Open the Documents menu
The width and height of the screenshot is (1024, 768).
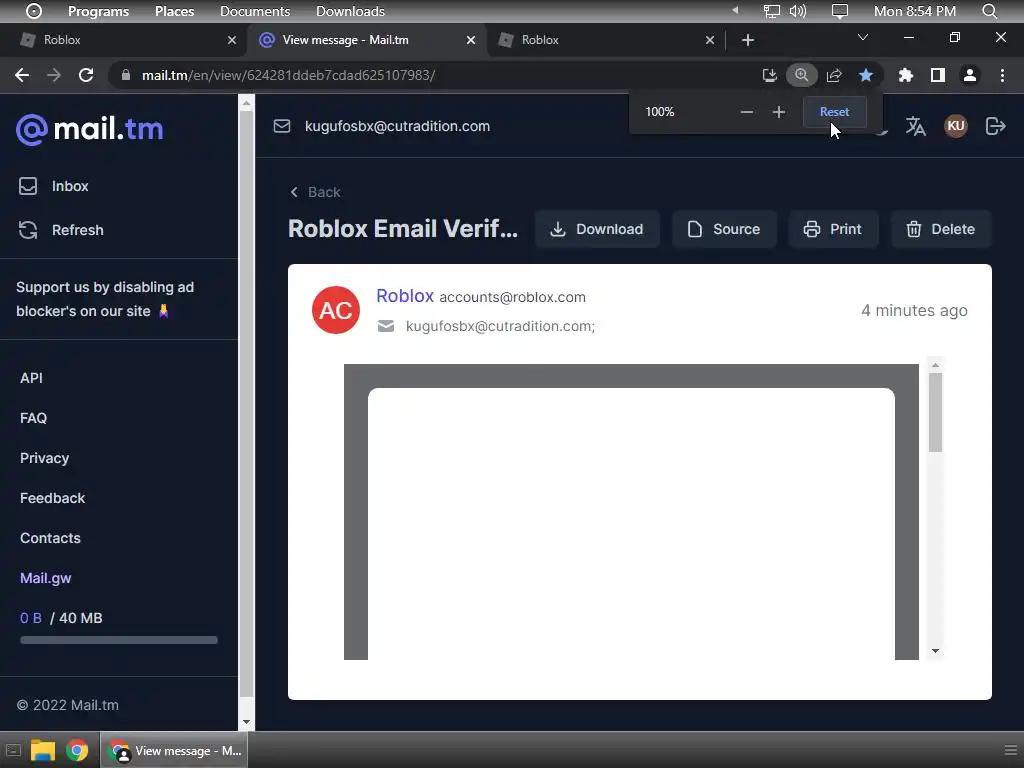(255, 11)
